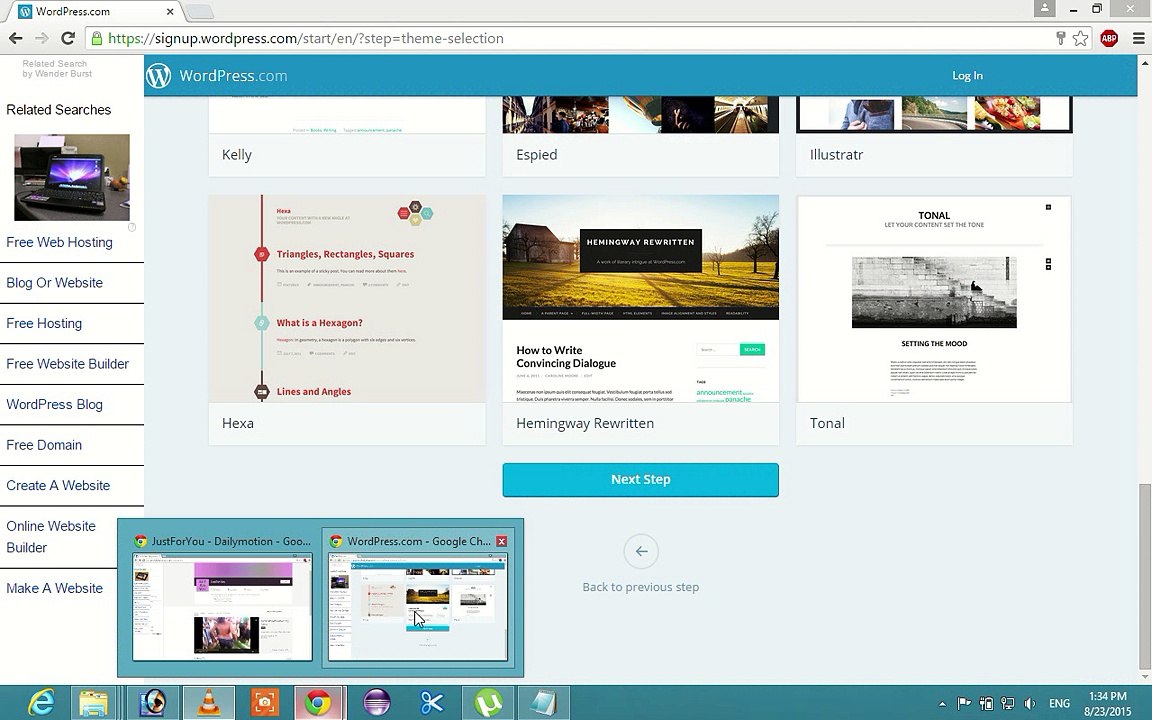The height and width of the screenshot is (720, 1152).
Task: Open Snipping Tool scissors icon in taskbar
Action: [431, 702]
